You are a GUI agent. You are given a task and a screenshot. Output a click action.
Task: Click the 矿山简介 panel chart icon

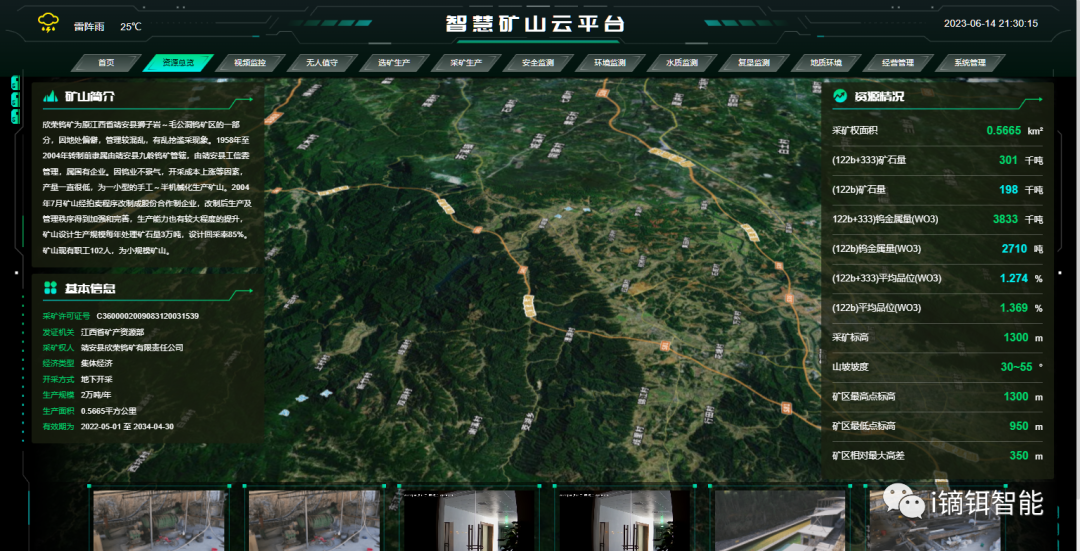[49, 97]
